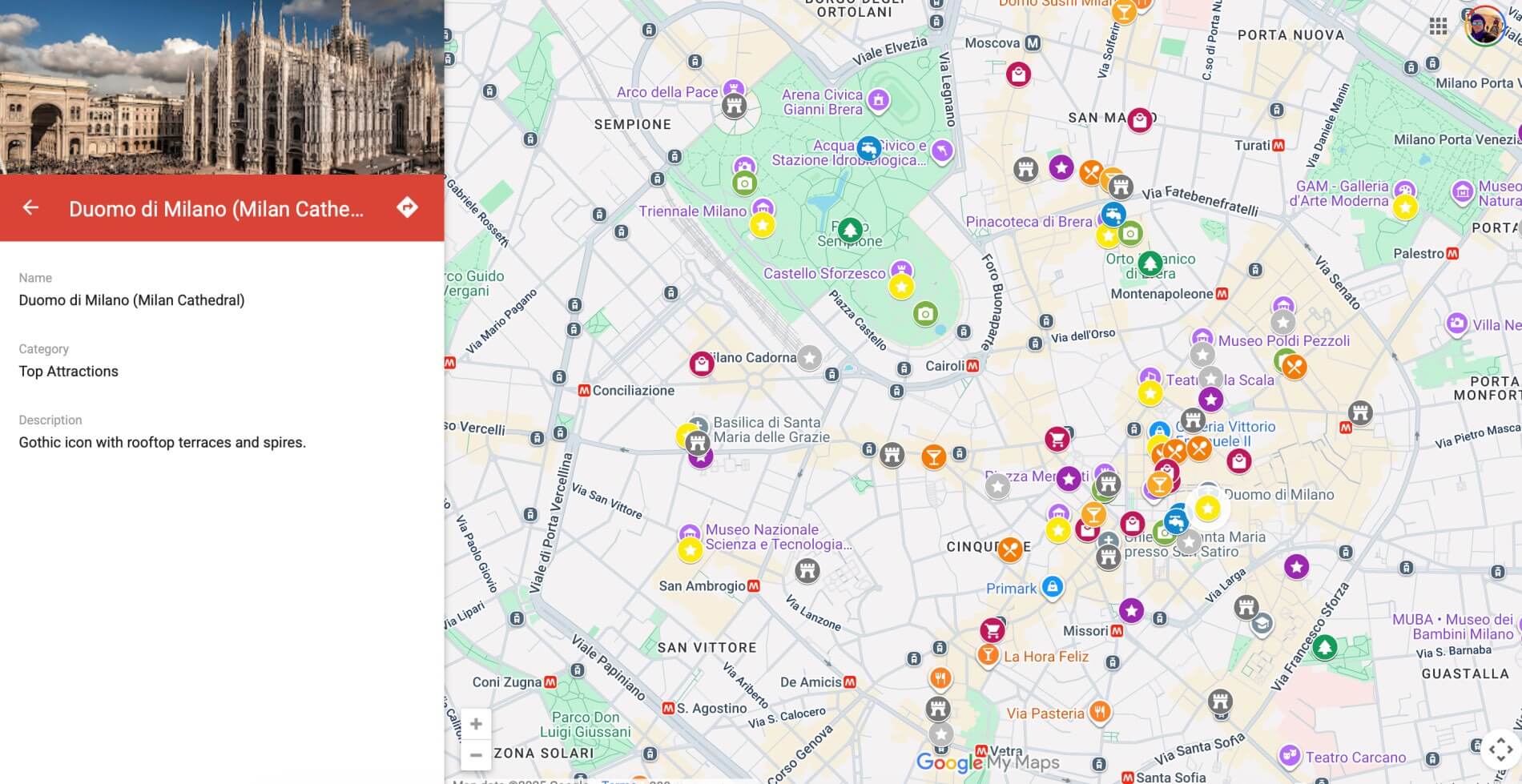The width and height of the screenshot is (1522, 784).
Task: Open directions for Duomo di Milano
Action: (x=407, y=208)
